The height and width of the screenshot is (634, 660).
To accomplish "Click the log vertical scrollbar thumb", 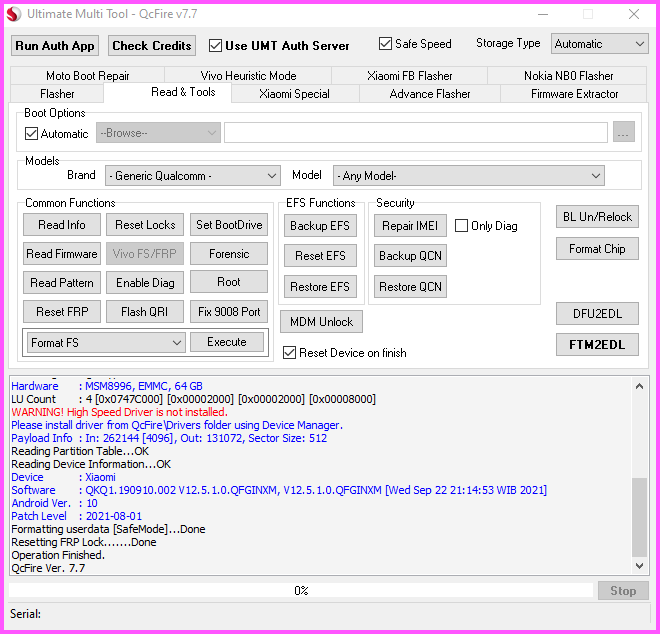I will click(x=639, y=517).
